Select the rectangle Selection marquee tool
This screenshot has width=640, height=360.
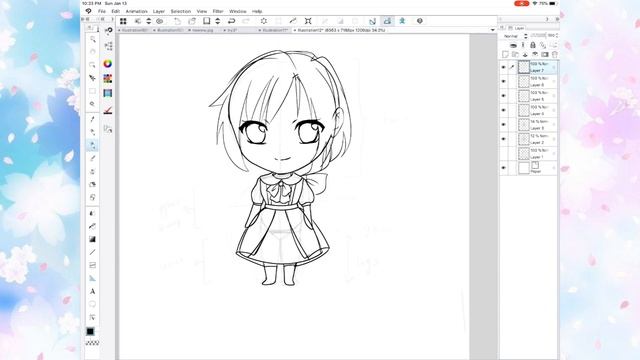(93, 91)
